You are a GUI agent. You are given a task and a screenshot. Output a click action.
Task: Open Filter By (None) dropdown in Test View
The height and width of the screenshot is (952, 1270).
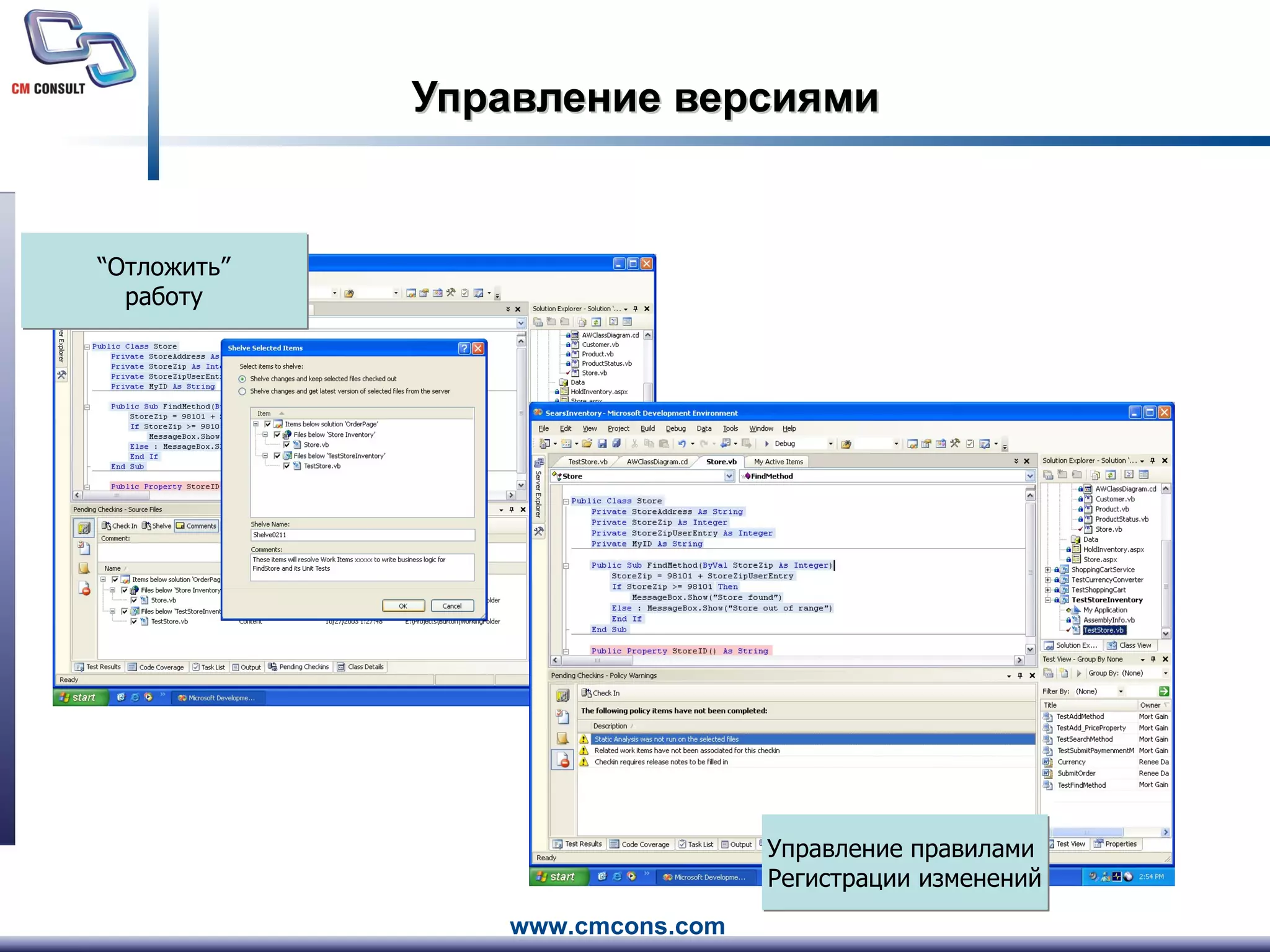point(1121,692)
